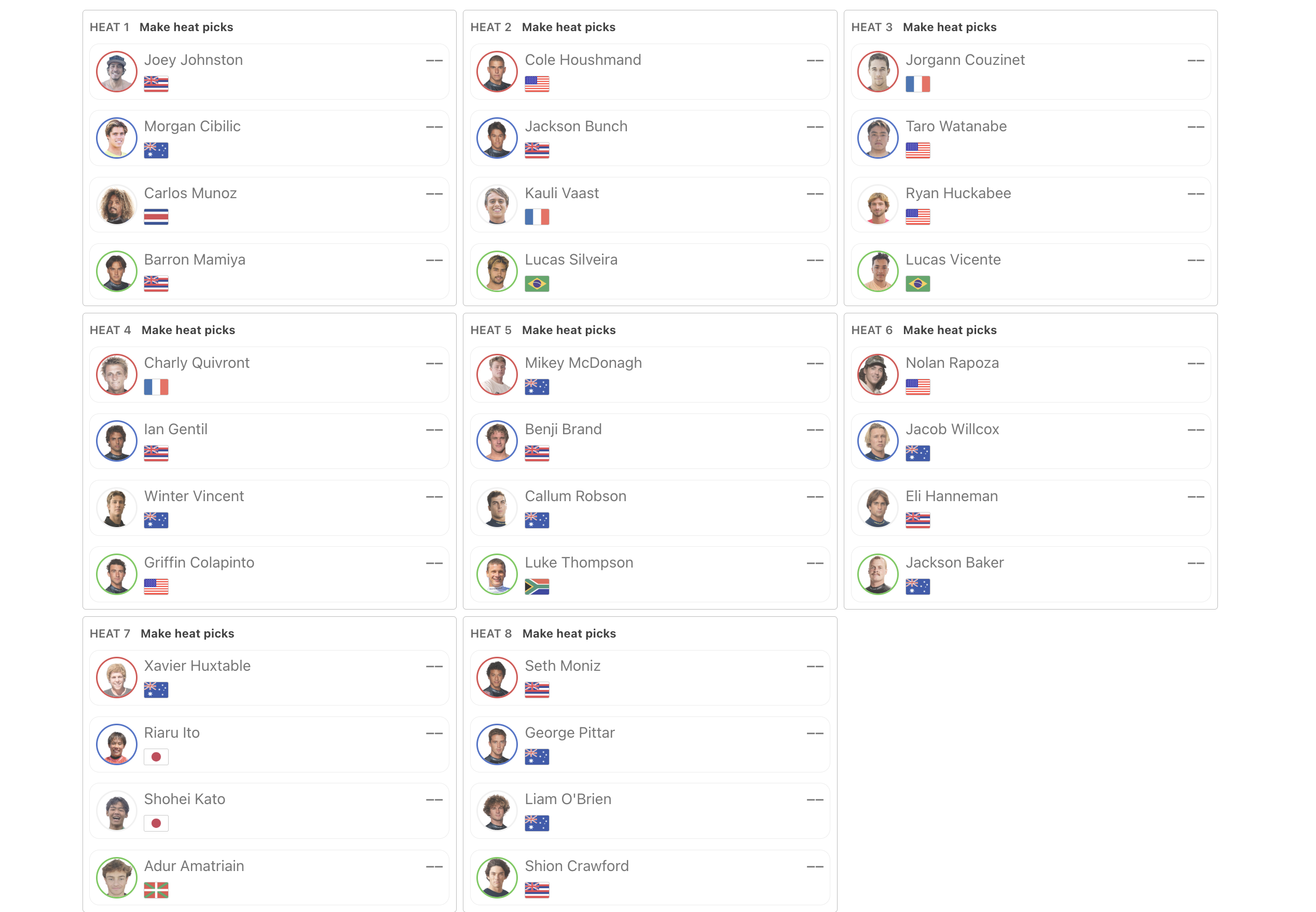Click the Australia flag under Jackson Baker
The height and width of the screenshot is (912, 1316).
point(917,587)
